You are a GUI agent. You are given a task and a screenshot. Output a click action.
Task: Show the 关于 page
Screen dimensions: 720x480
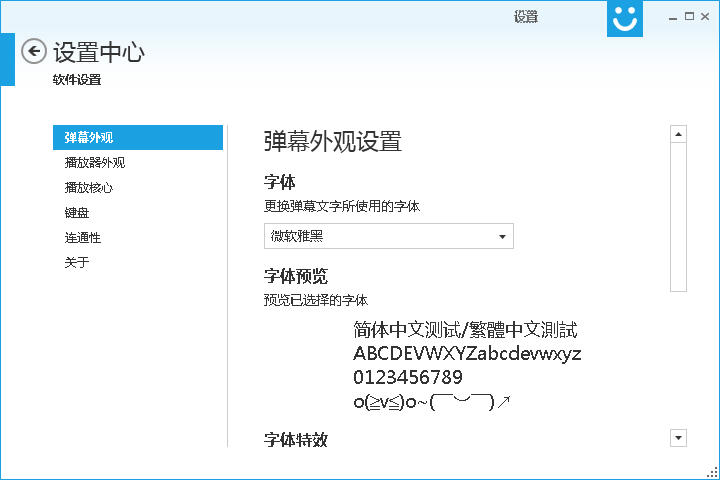click(x=77, y=262)
